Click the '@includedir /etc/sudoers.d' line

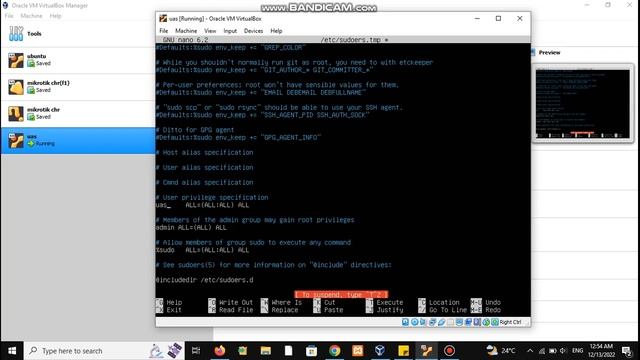[204, 280]
